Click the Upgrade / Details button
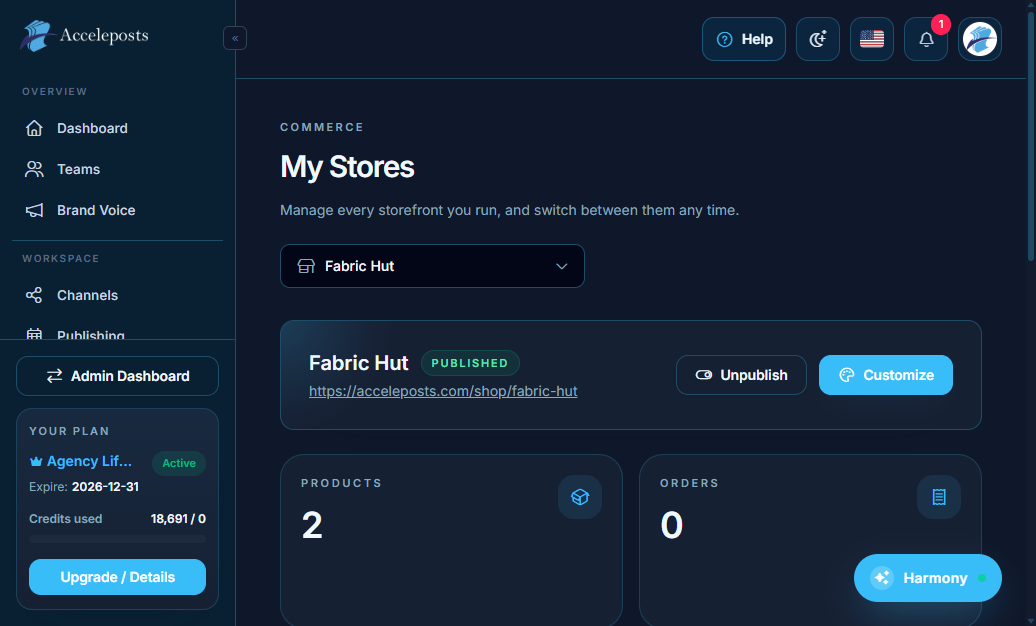Viewport: 1036px width, 626px height. (118, 577)
